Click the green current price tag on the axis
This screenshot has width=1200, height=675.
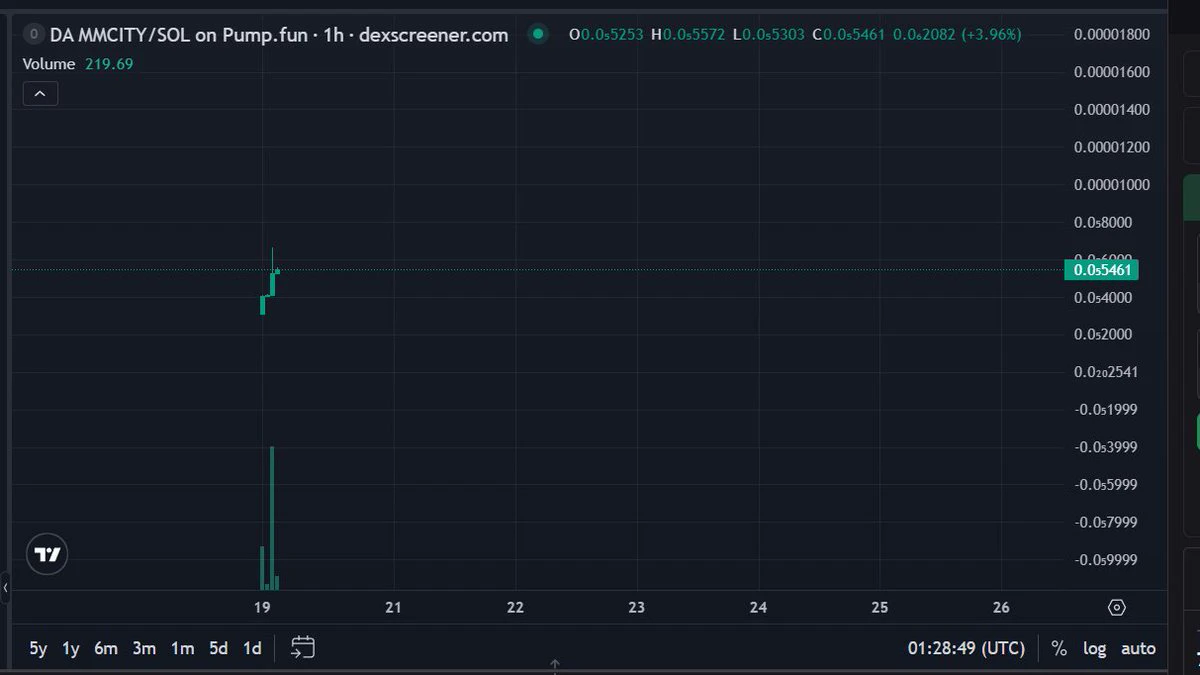click(1102, 270)
